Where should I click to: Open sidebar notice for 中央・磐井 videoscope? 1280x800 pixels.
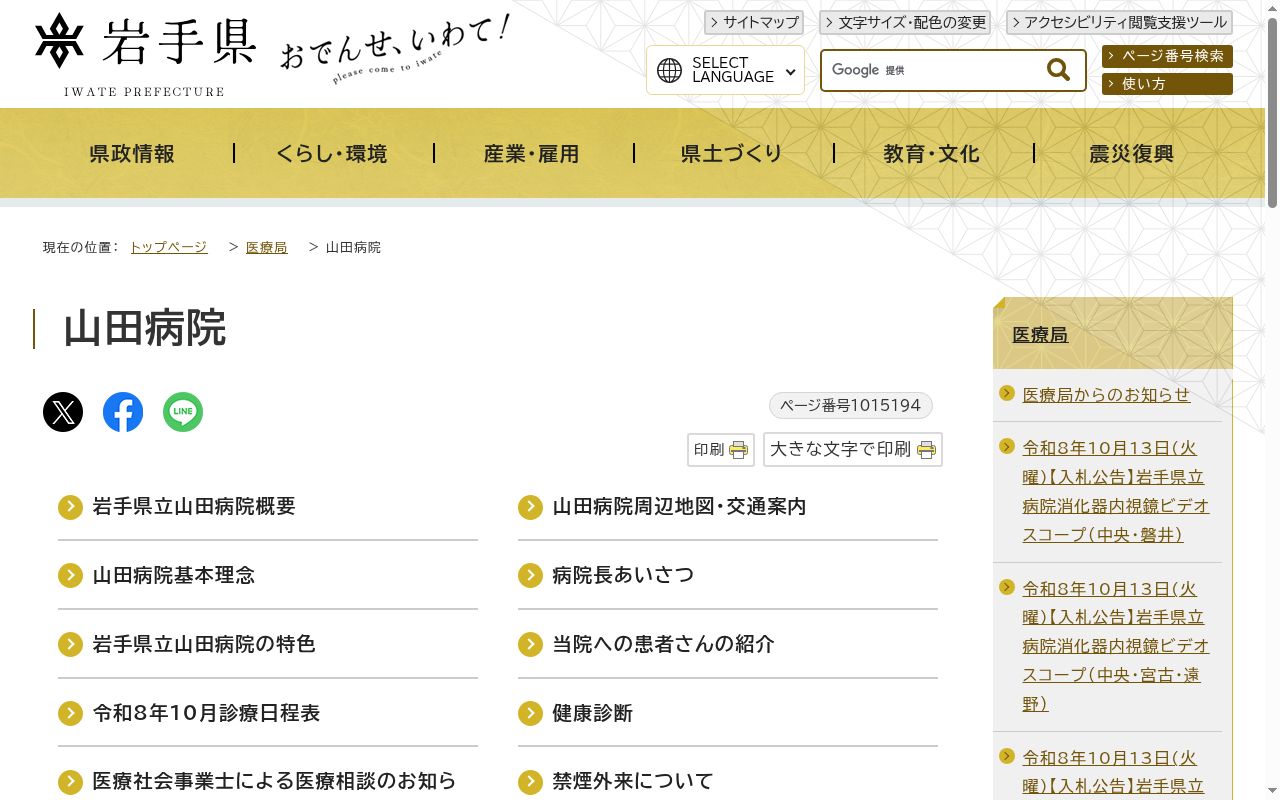tap(1116, 491)
